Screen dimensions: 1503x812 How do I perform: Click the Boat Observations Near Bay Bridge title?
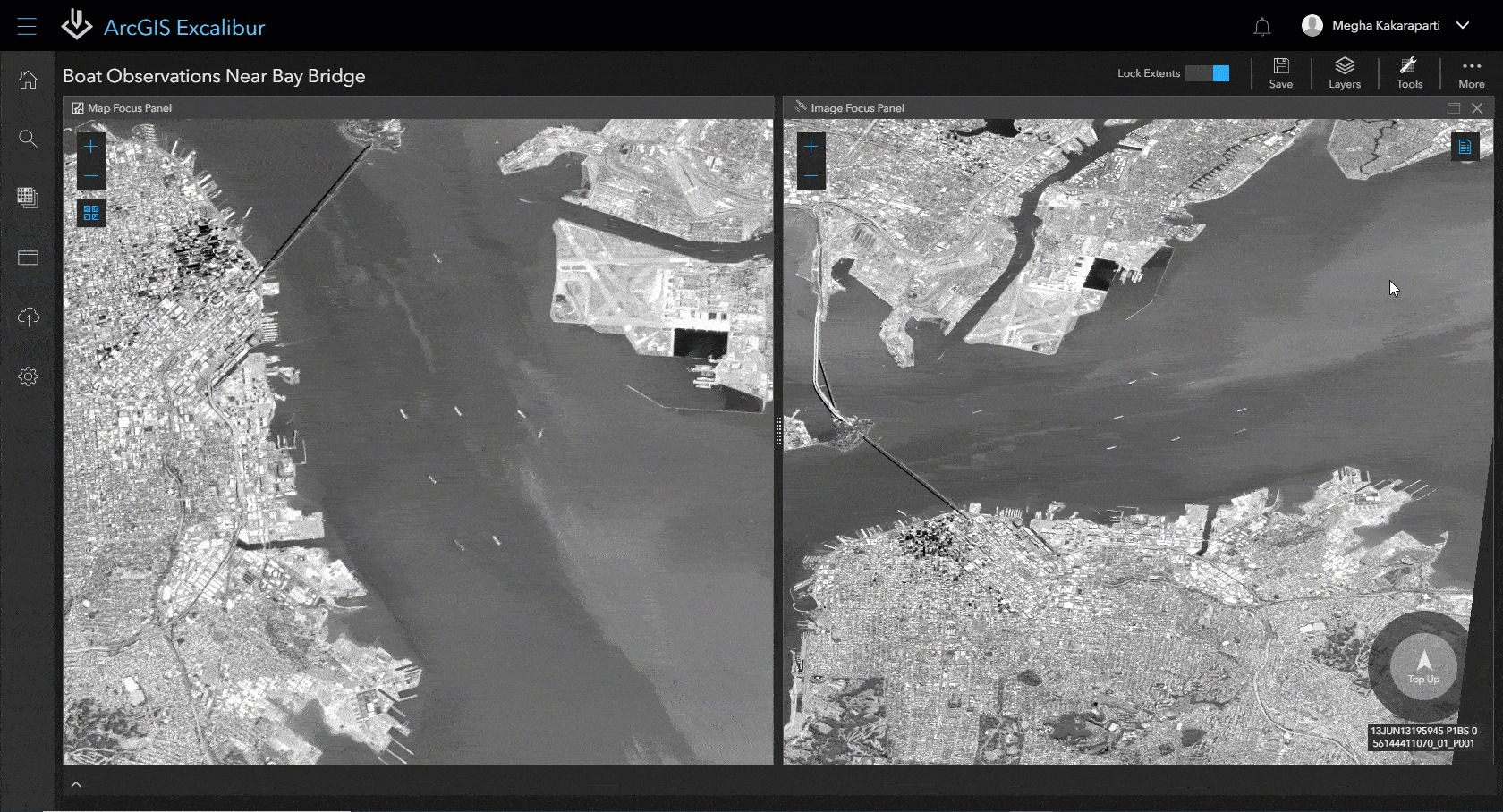click(x=214, y=76)
